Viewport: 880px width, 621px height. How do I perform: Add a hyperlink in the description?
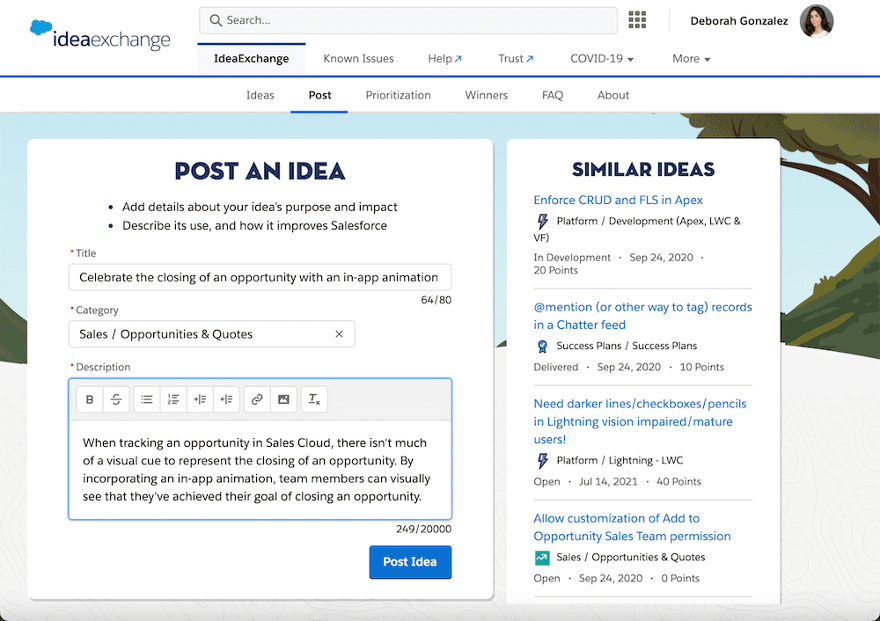click(x=257, y=399)
